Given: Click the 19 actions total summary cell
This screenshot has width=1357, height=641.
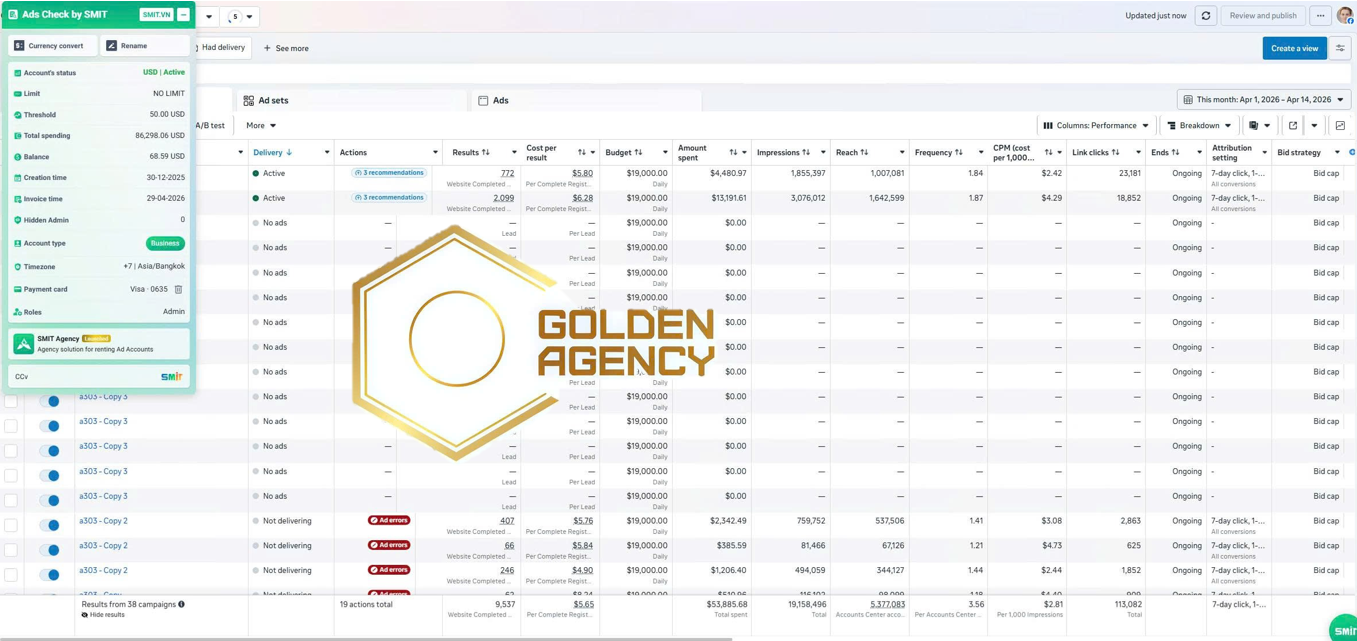Looking at the screenshot, I should 366,604.
